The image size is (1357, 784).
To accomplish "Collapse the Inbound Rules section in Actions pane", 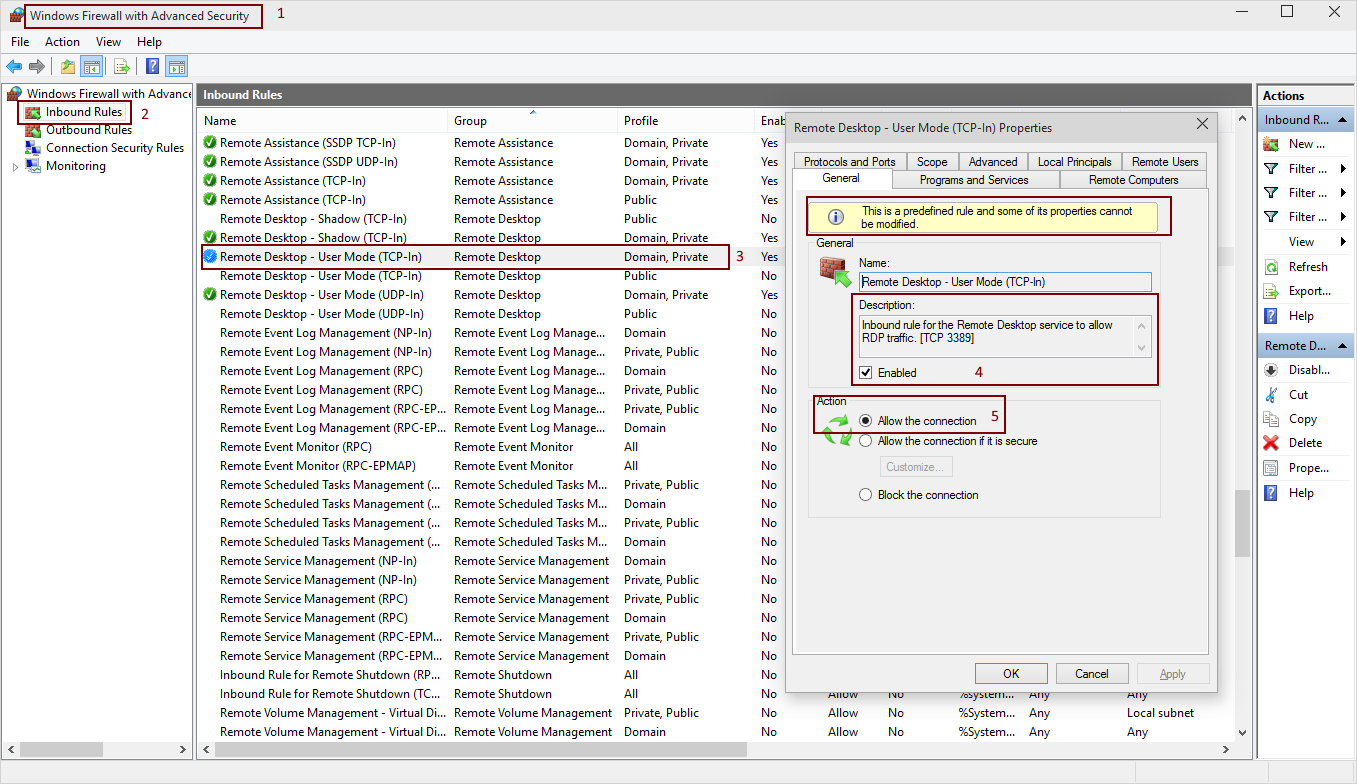I will [x=1343, y=120].
